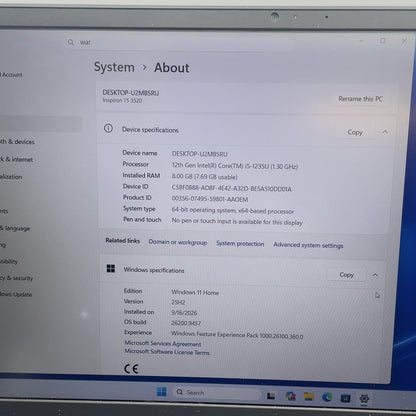Click Rename this PC button
The image size is (416, 416).
(360, 99)
